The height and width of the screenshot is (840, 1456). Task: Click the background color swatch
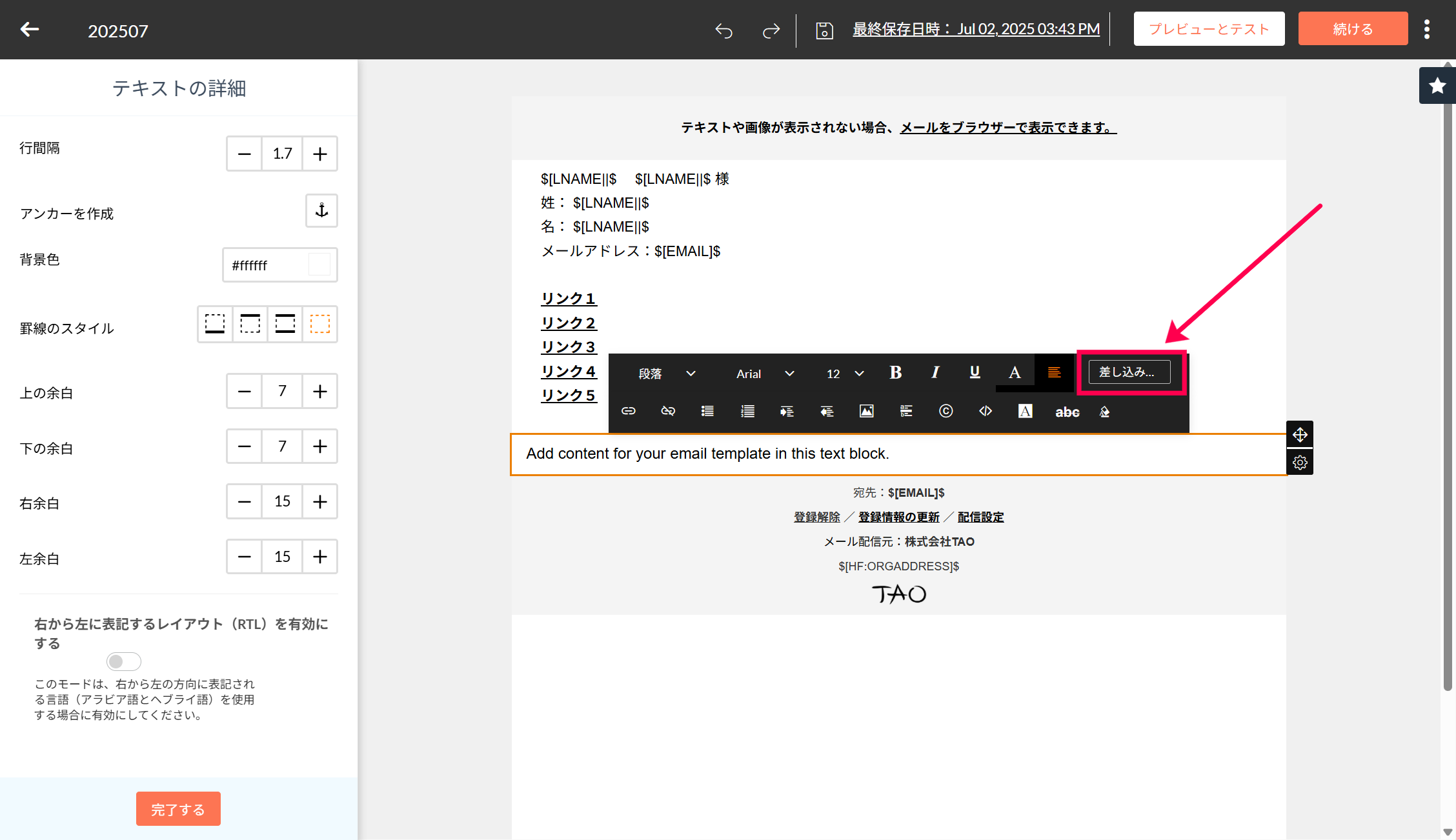[x=319, y=265]
